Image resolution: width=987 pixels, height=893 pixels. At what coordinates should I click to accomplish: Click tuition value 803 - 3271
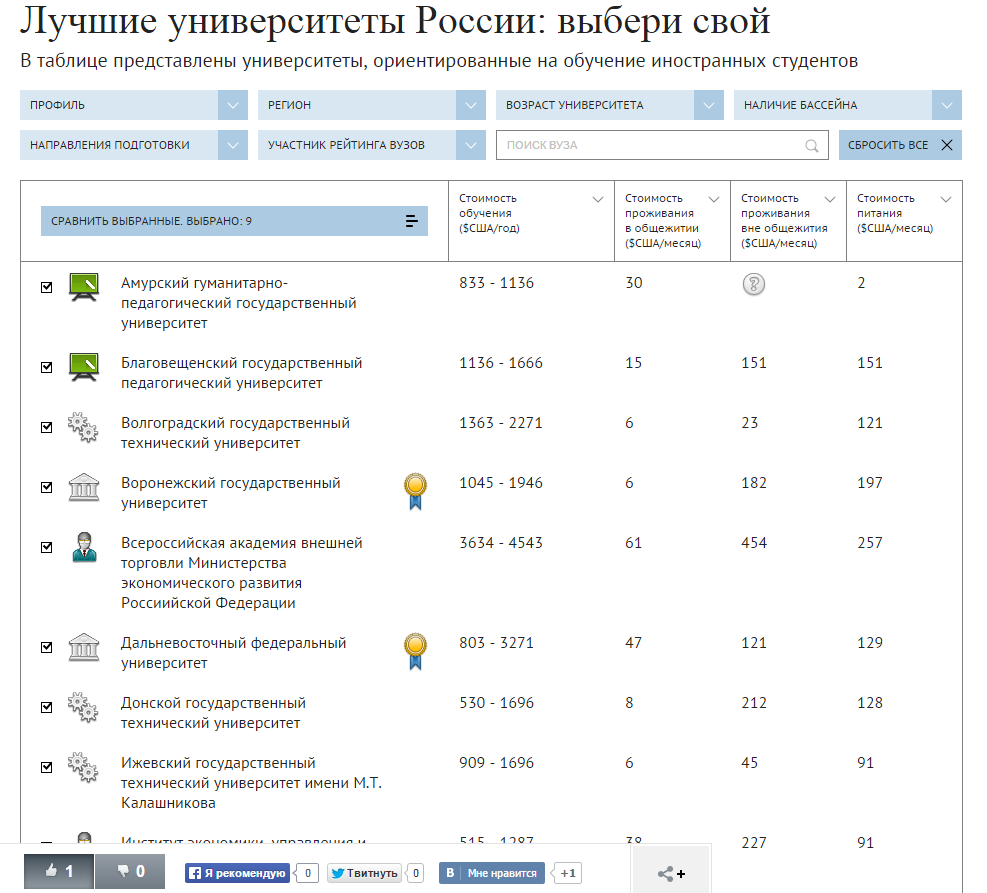click(496, 643)
